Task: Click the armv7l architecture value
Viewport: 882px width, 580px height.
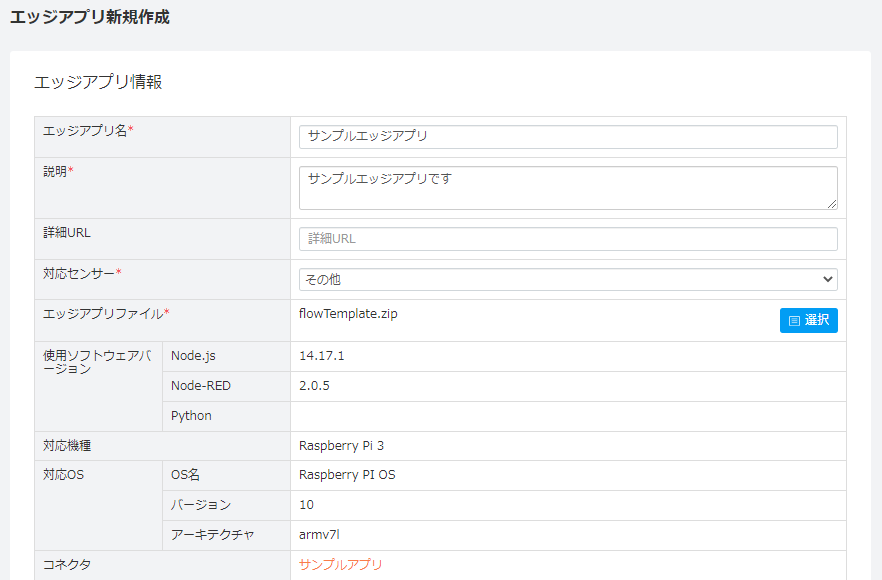Action: pos(319,534)
